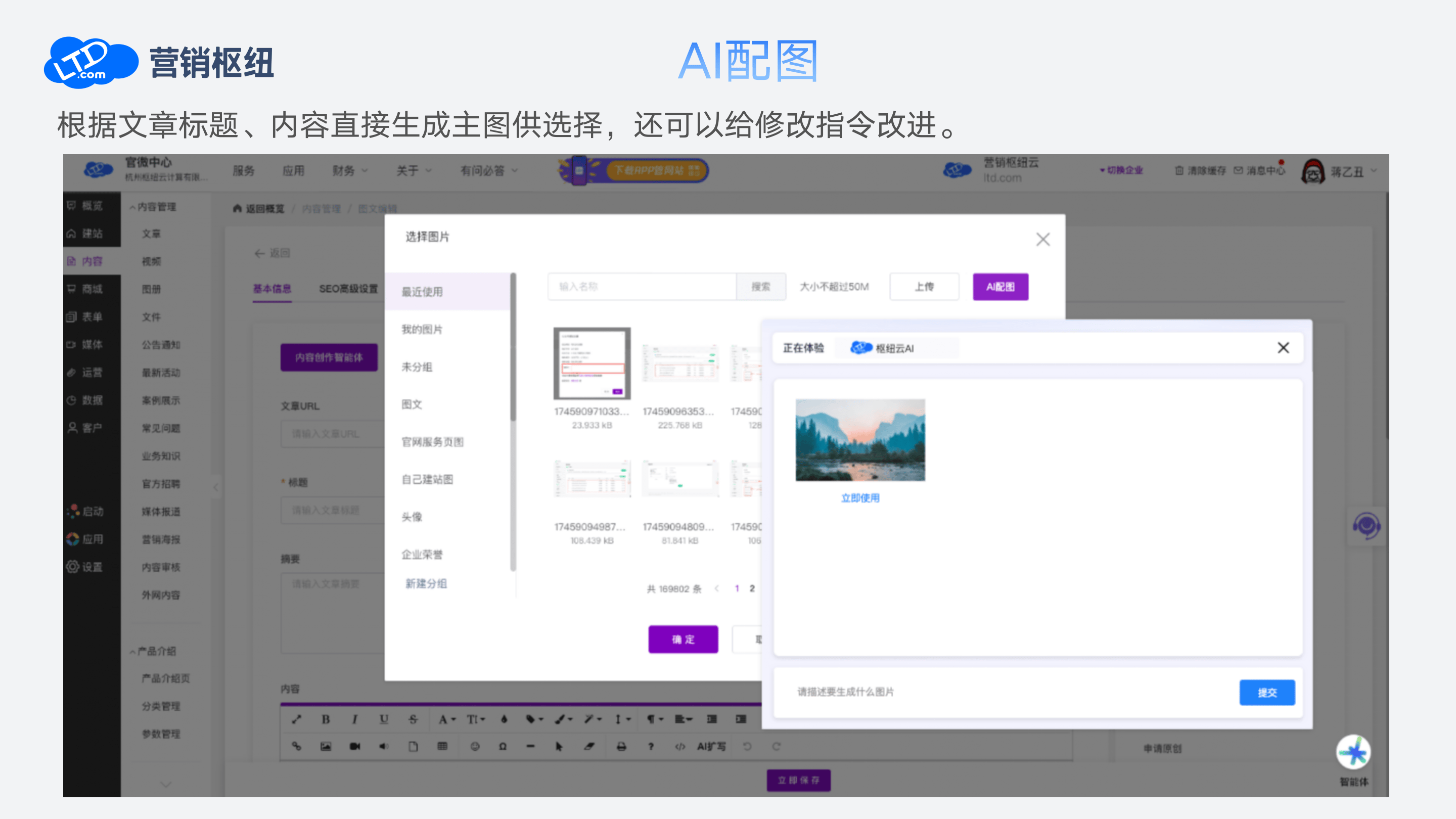Screen dimensions: 1456x819
Task: Switch to the SEO高级设置 tab
Action: tap(348, 288)
